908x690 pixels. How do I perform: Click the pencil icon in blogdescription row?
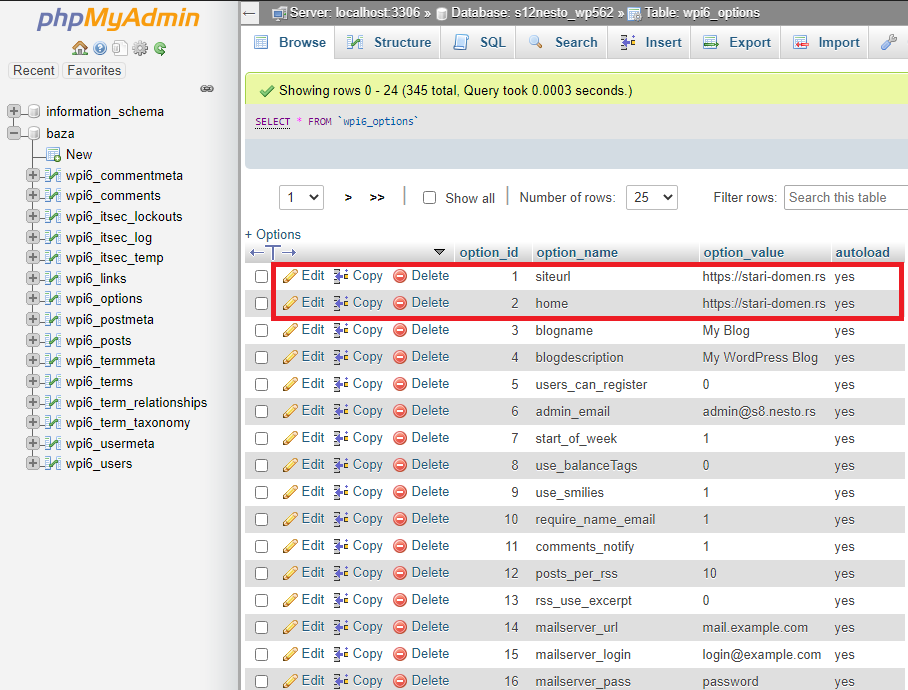(x=290, y=357)
